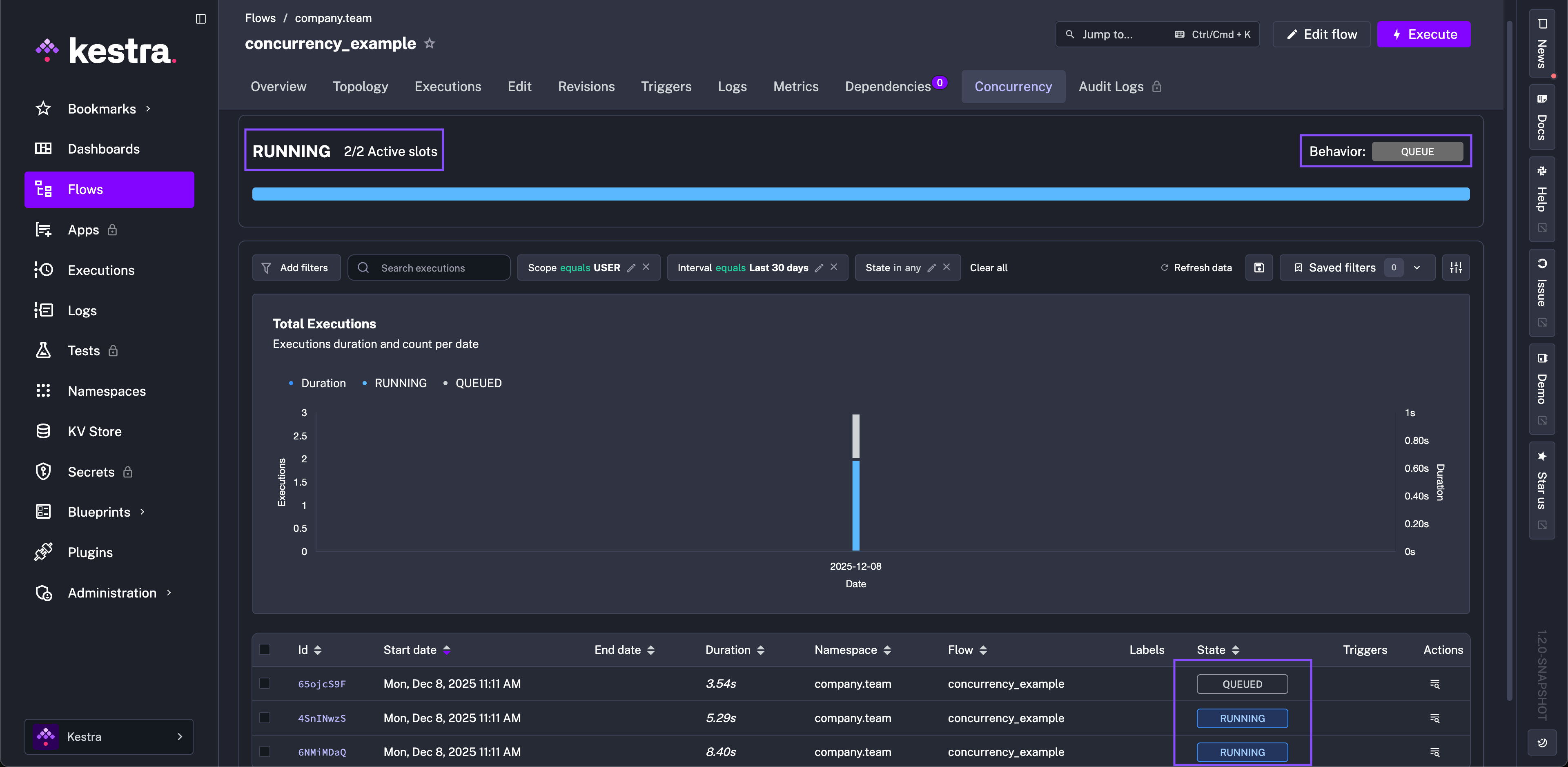1568x767 pixels.
Task: Switch to the Topology tab
Action: pos(360,87)
